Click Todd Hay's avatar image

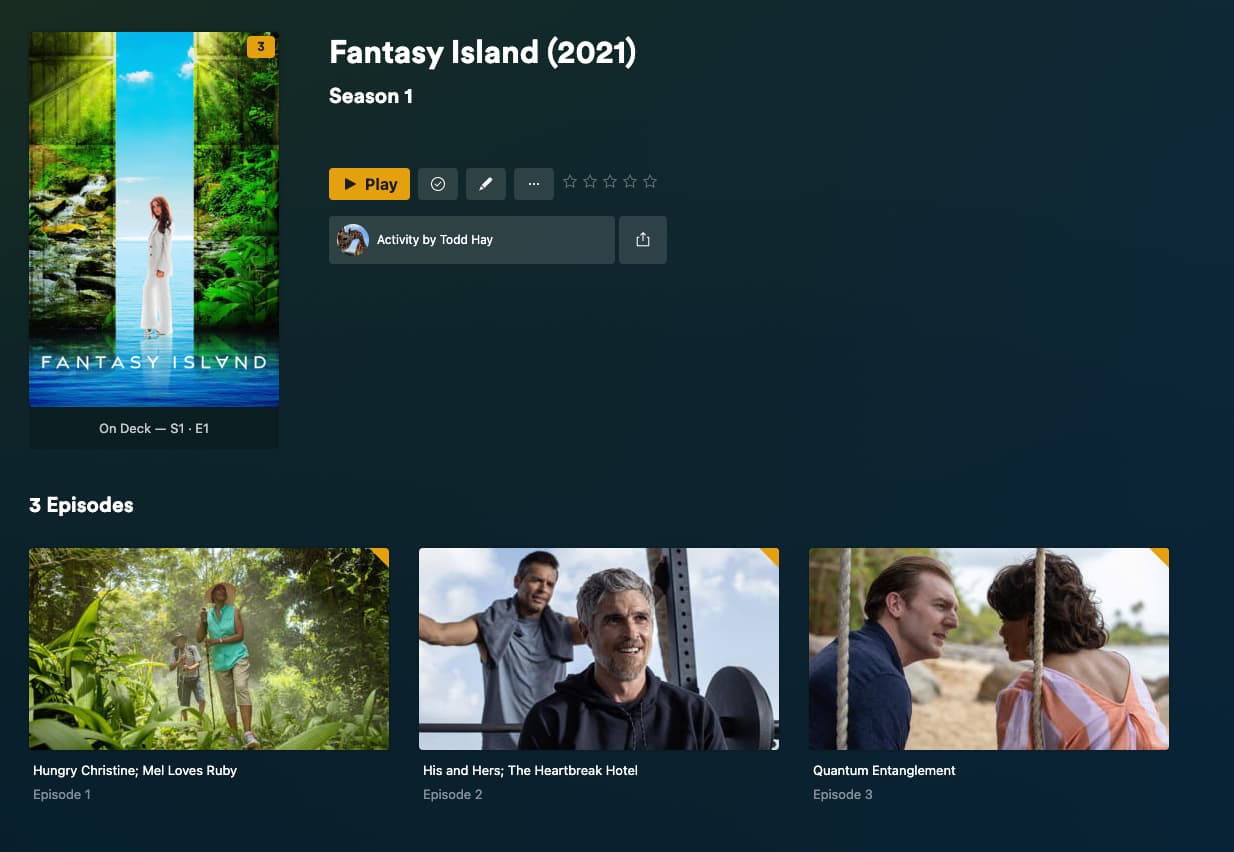(353, 240)
